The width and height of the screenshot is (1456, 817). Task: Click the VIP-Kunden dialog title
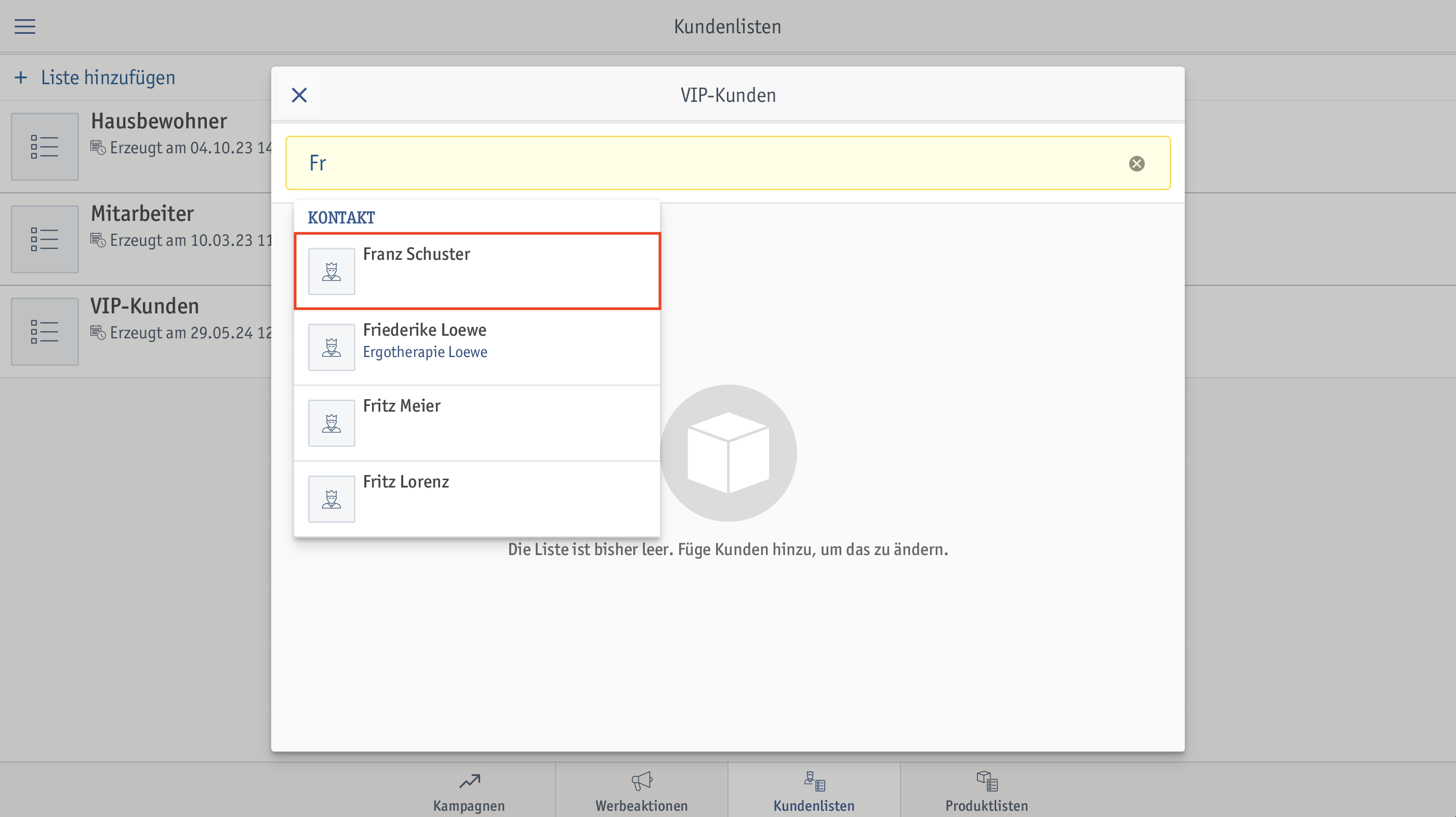[x=728, y=95]
